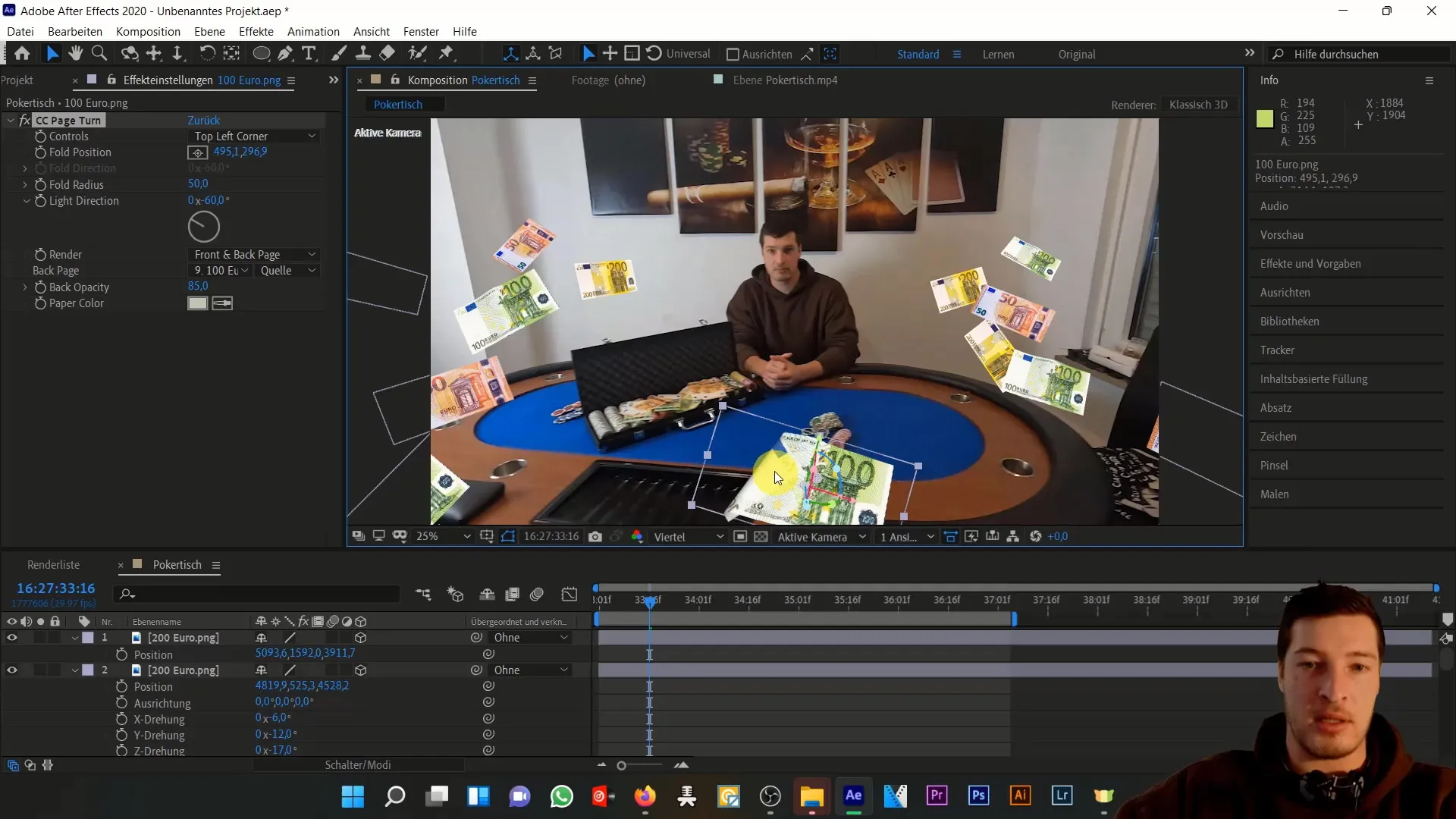The image size is (1456, 819).
Task: Open the graph editor icon in the timeline
Action: [570, 594]
